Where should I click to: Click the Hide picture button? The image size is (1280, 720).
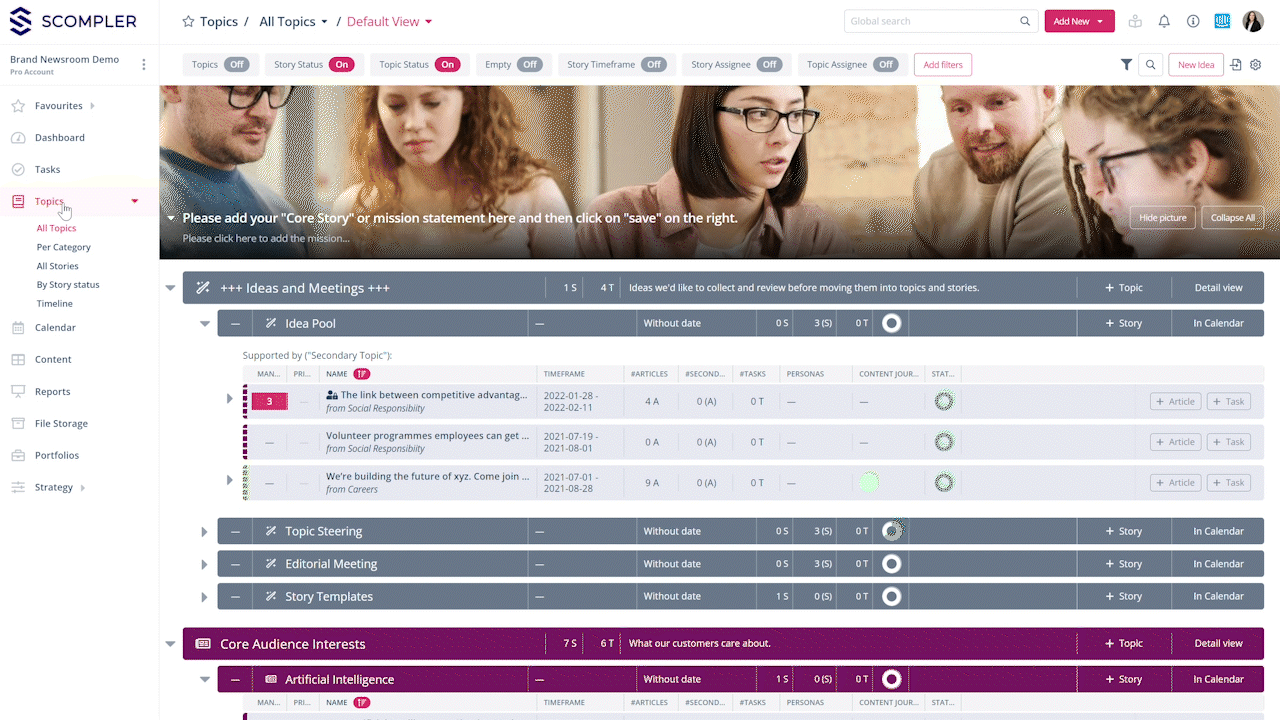1162,218
